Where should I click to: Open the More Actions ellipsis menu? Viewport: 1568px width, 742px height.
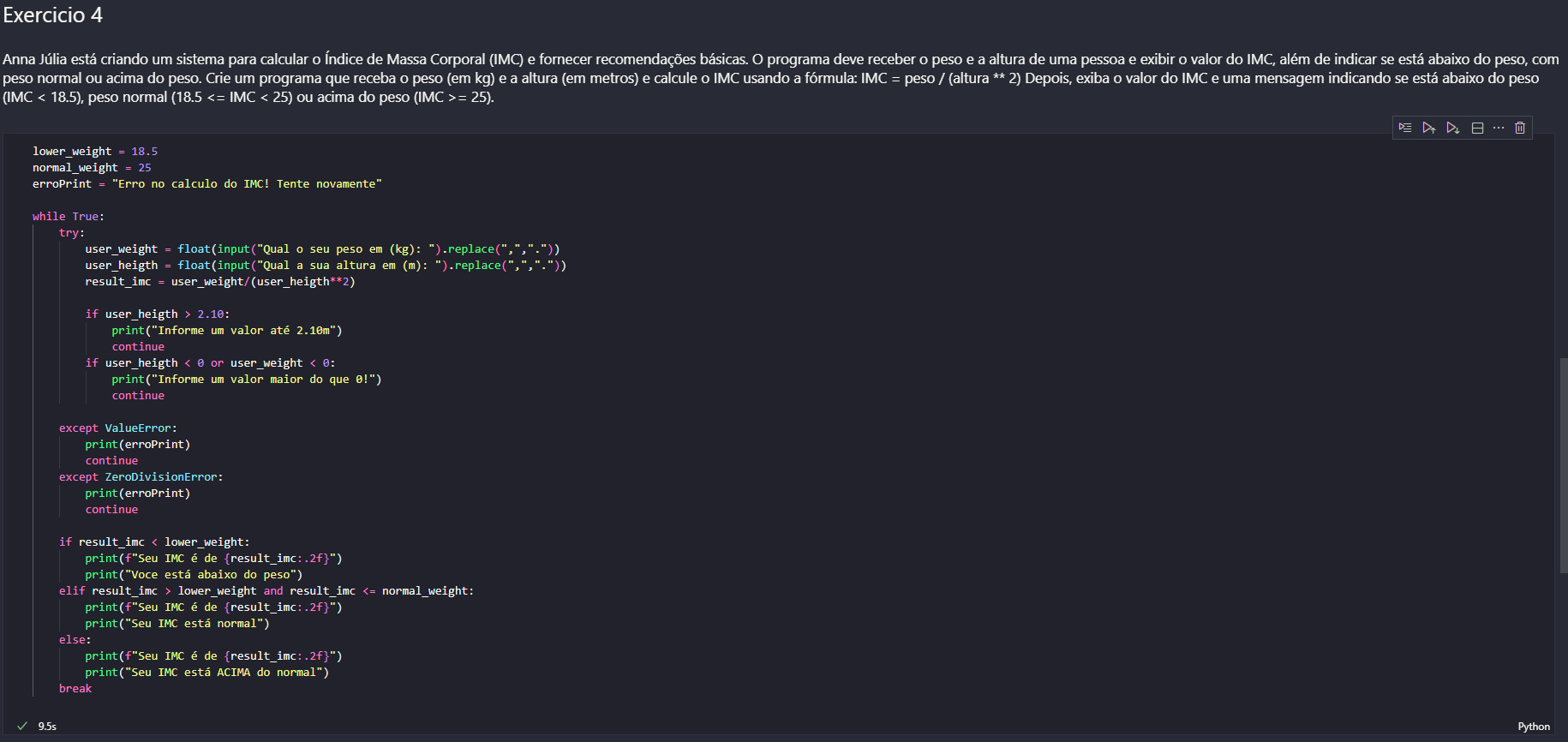1499,128
